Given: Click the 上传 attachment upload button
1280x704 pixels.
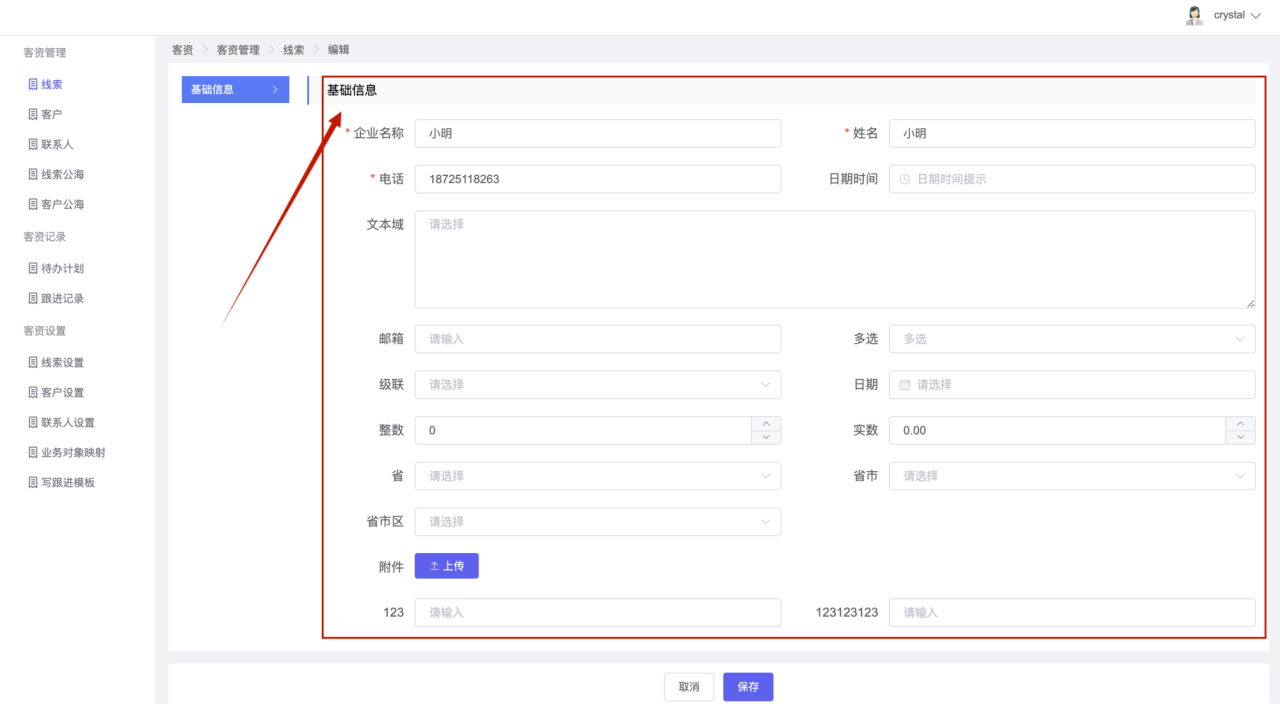Looking at the screenshot, I should [446, 566].
